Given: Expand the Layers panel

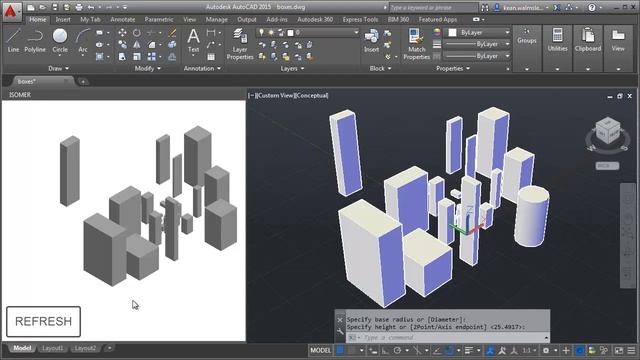Looking at the screenshot, I should coord(292,69).
